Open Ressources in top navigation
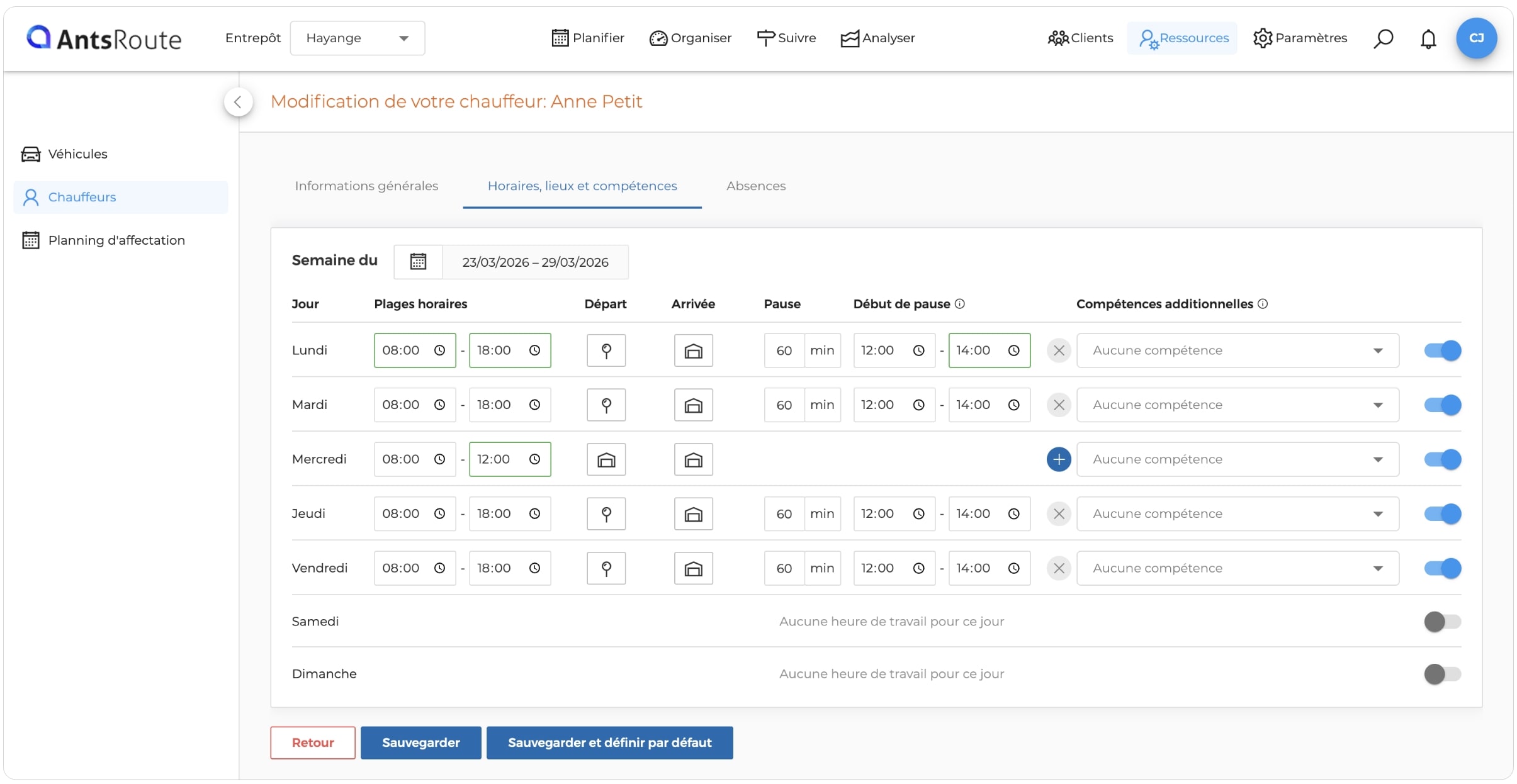1517x784 pixels. point(1182,38)
